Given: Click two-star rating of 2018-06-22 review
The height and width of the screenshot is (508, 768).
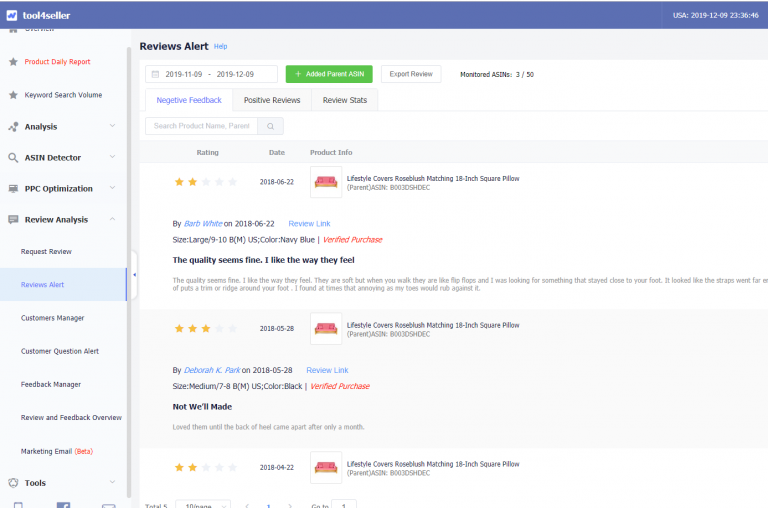Looking at the screenshot, I should point(206,182).
